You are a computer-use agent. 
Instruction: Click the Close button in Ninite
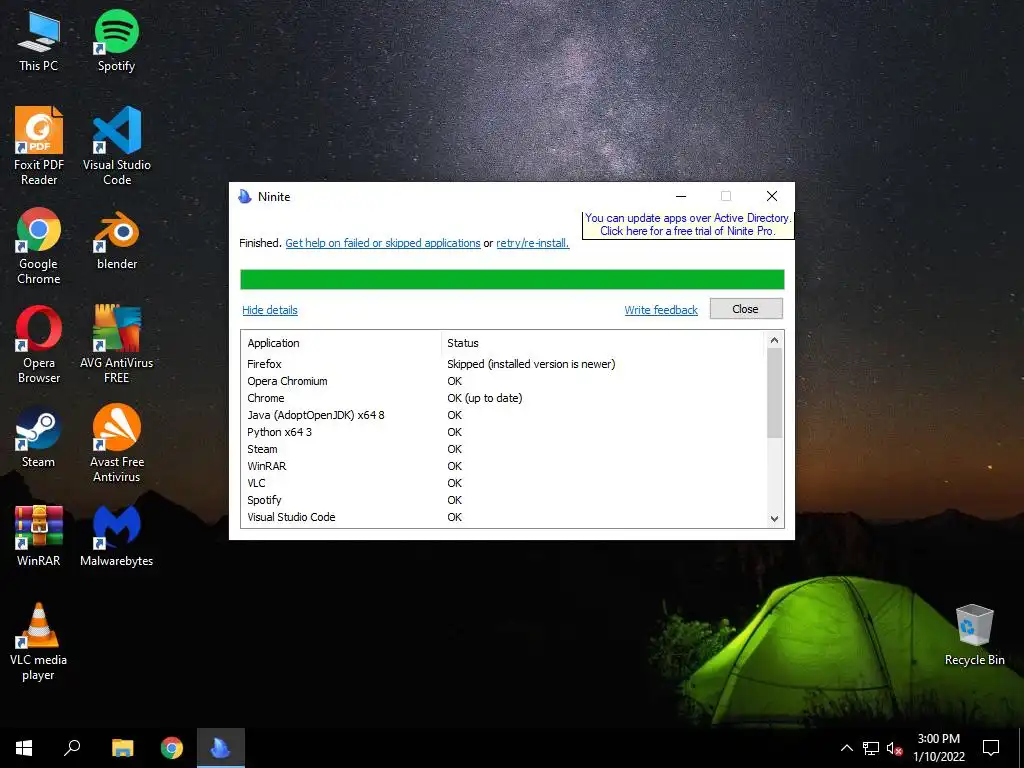(x=746, y=309)
